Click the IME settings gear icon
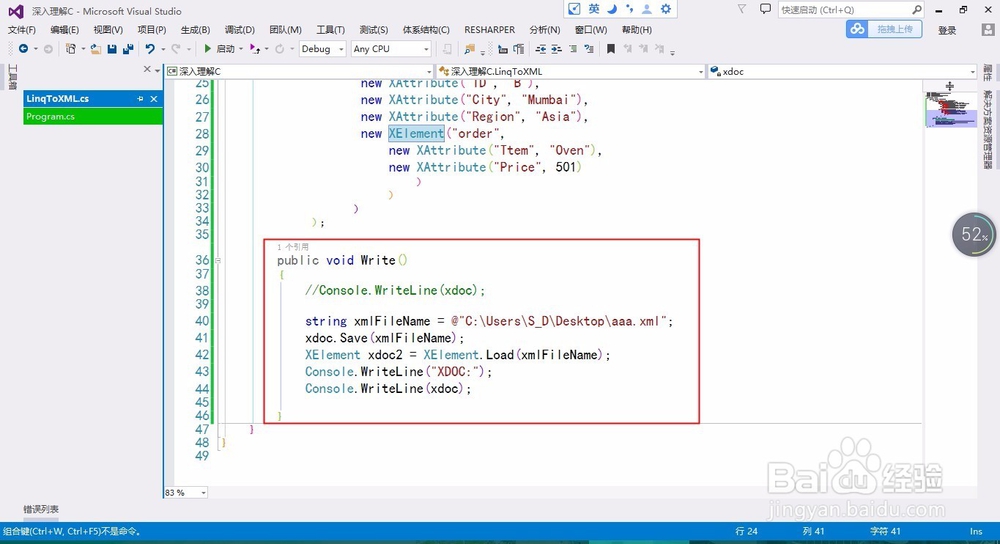Viewport: 1000px width, 544px height. (x=666, y=8)
